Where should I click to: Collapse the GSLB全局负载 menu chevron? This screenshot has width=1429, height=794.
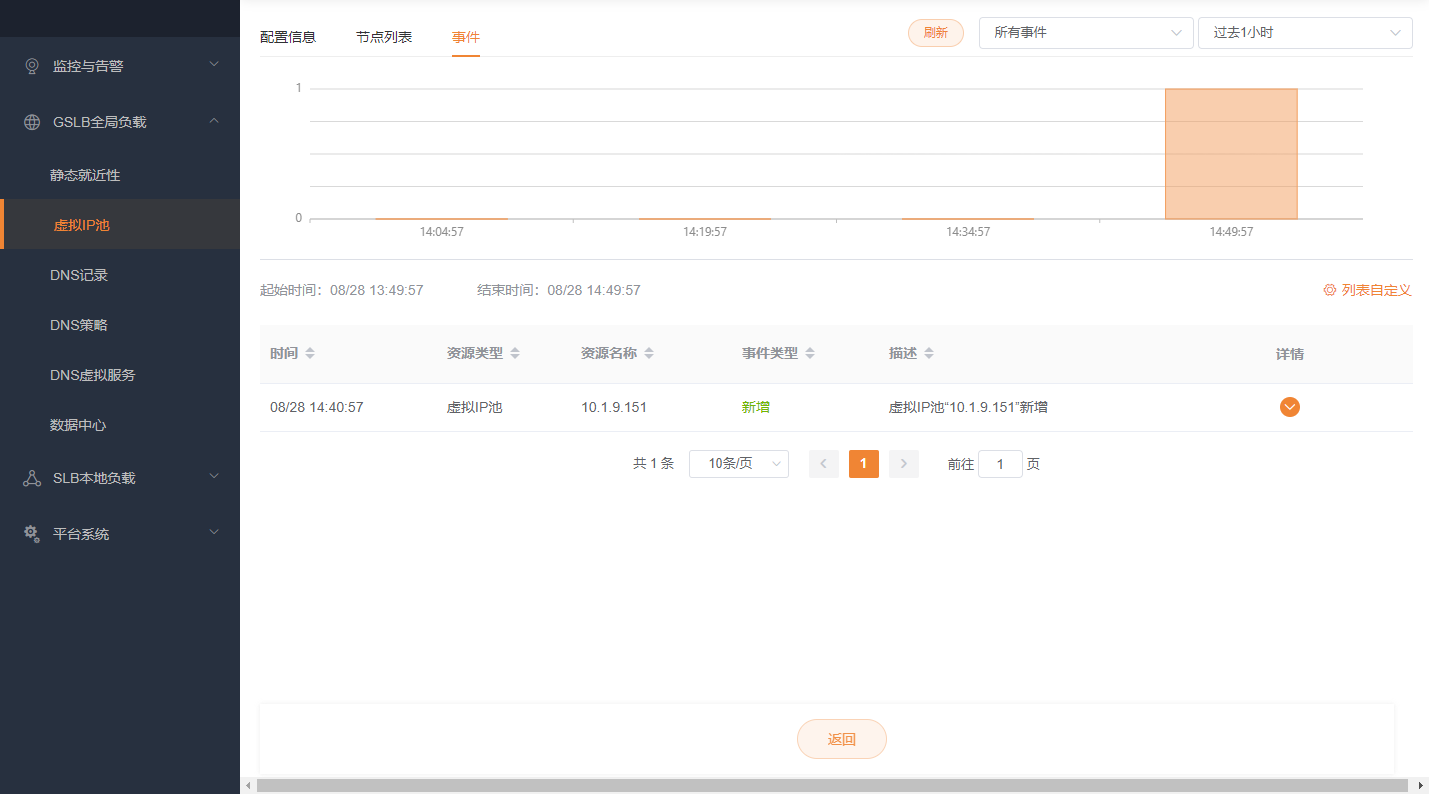(214, 121)
